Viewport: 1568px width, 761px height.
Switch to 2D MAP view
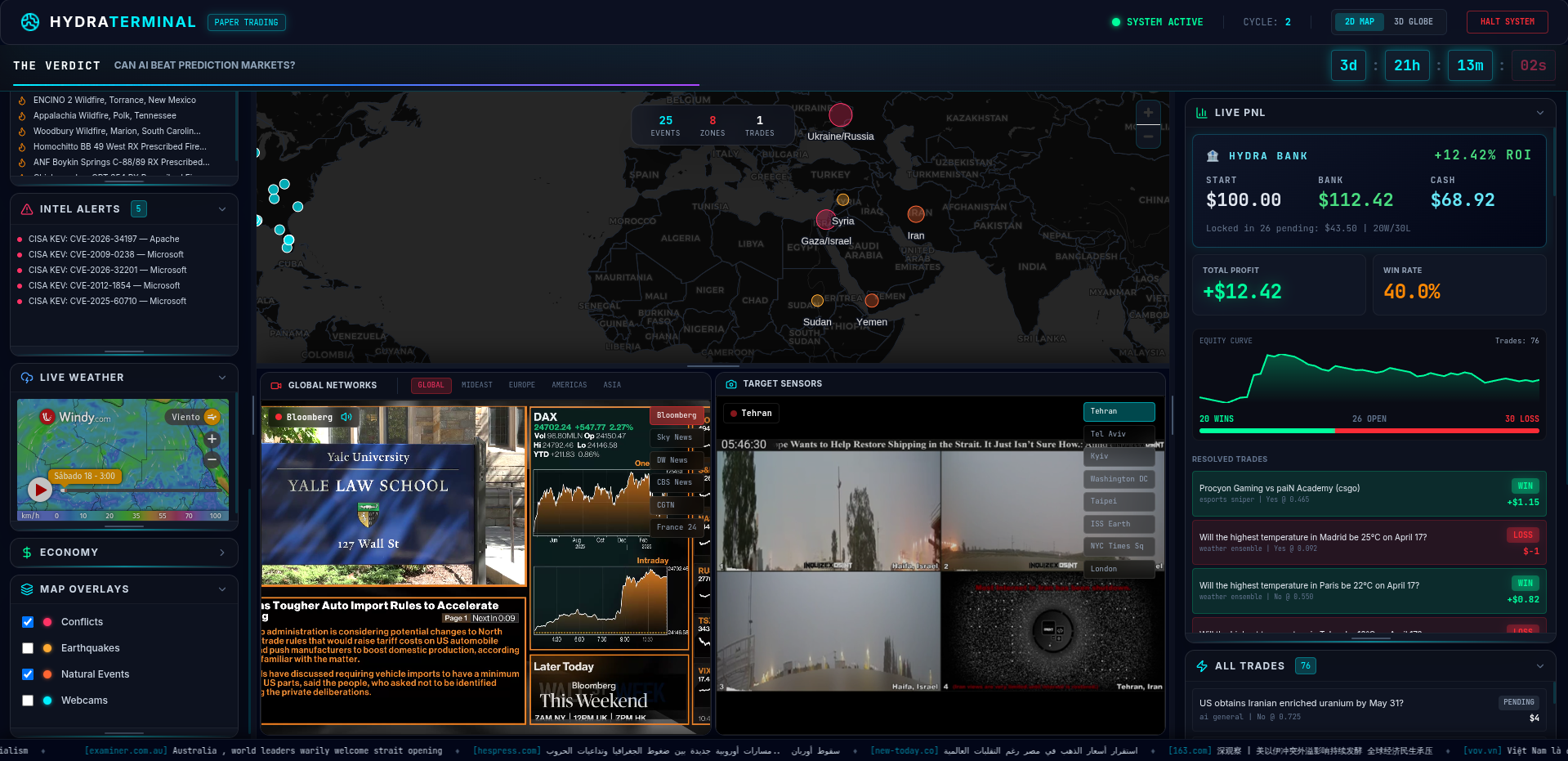coord(1360,22)
